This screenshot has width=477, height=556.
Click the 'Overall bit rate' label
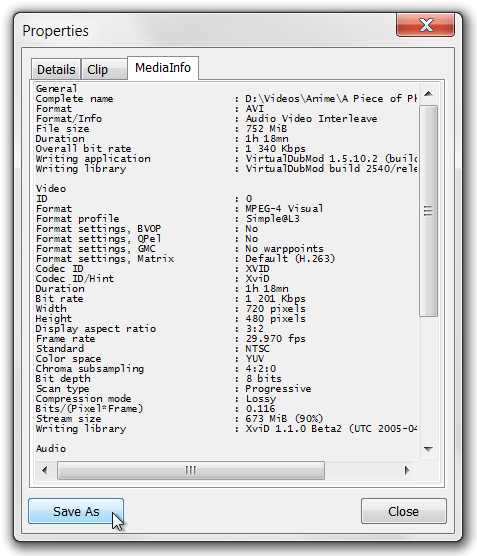click(83, 149)
